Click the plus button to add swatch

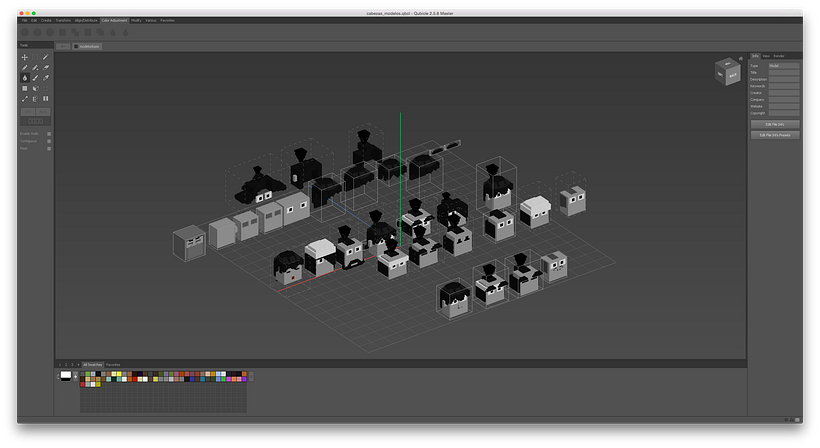[75, 376]
